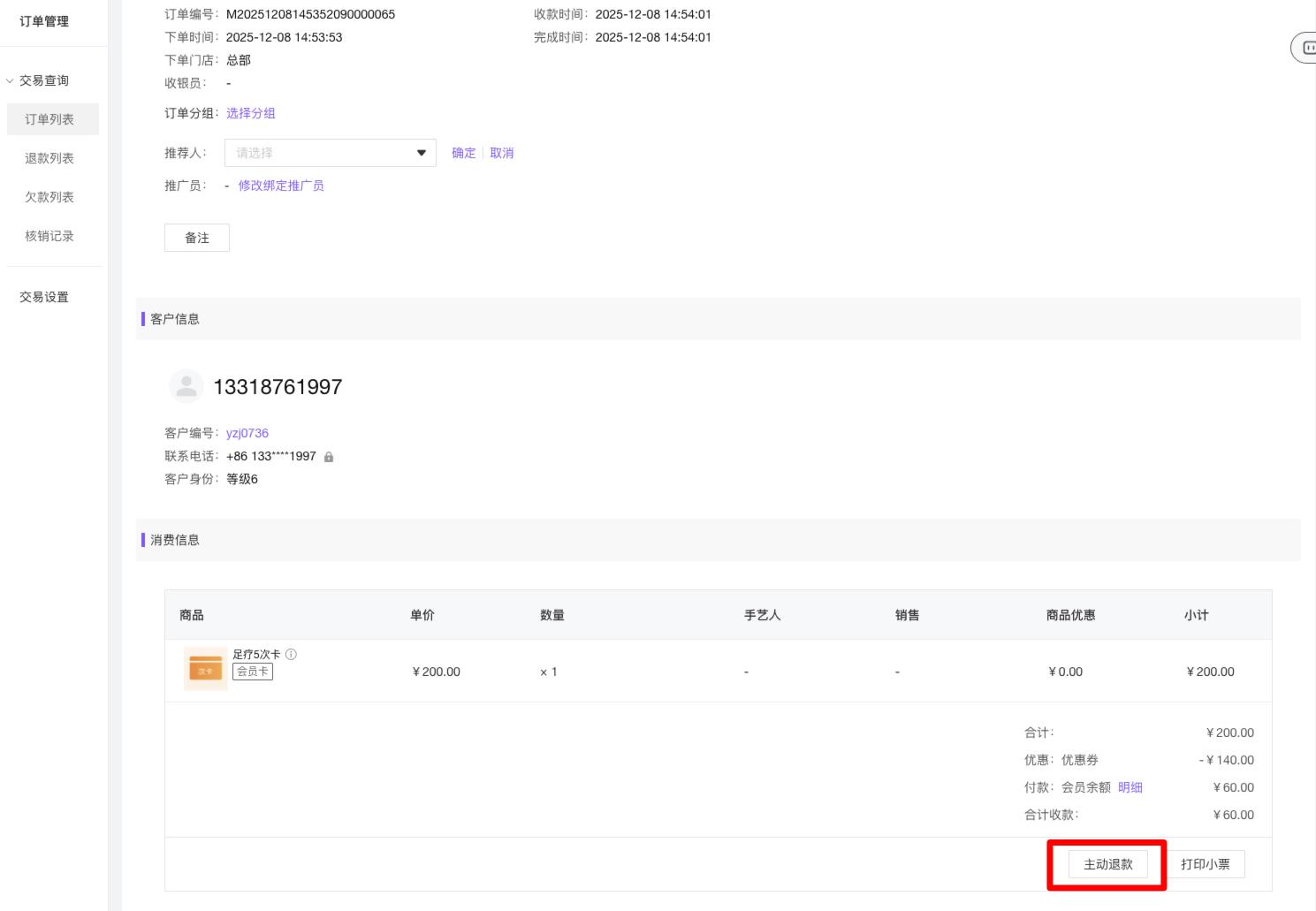1316x911 pixels.
Task: Open 订单列表 in the sidebar
Action: point(49,119)
